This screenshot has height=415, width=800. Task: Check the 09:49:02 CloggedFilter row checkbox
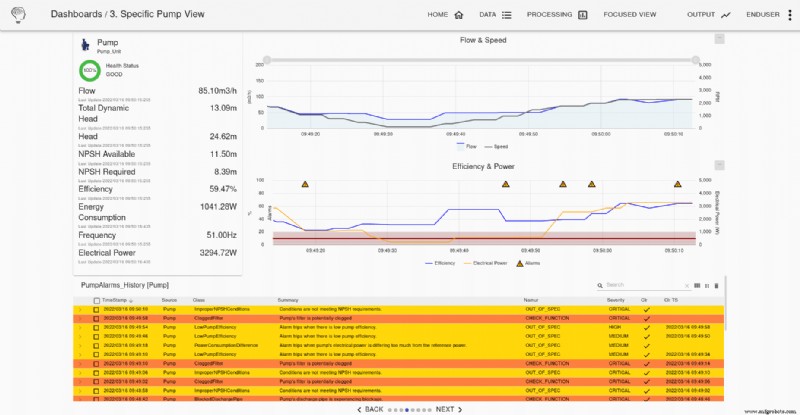(96, 382)
